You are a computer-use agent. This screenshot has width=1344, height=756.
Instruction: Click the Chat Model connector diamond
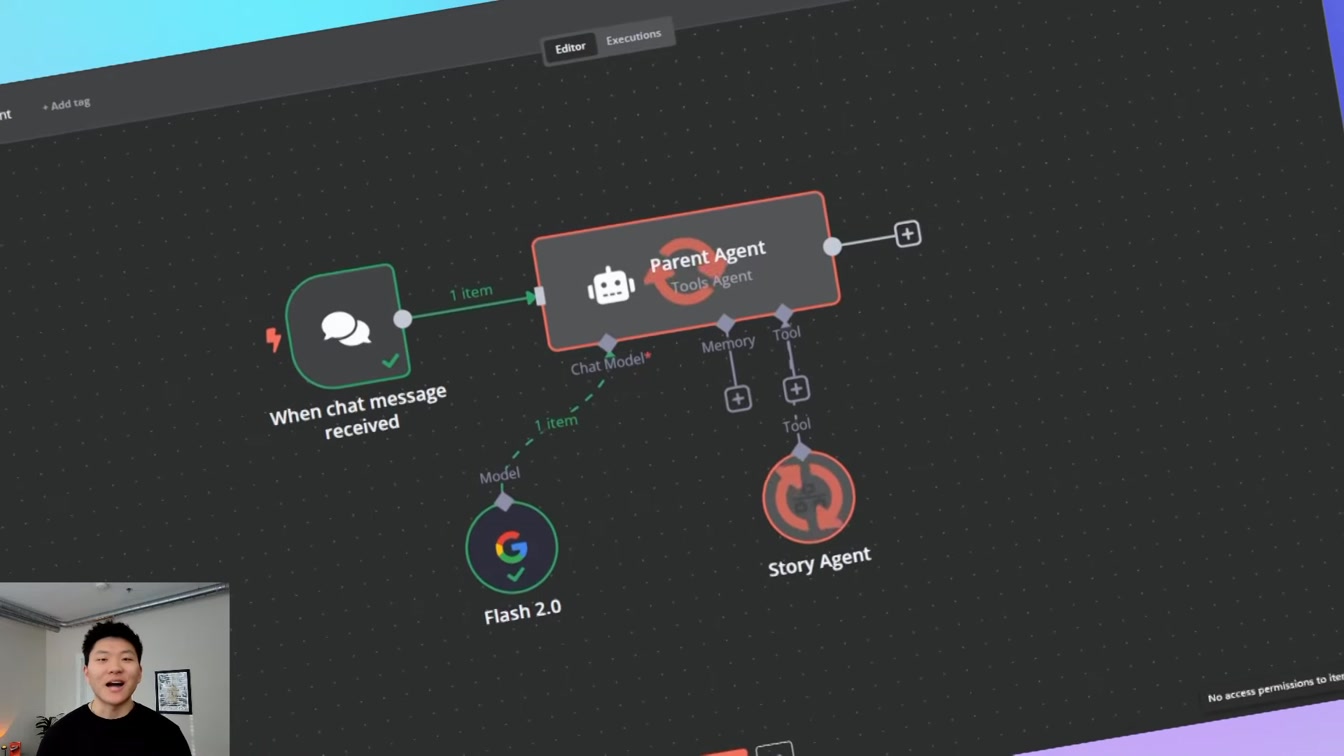point(608,344)
